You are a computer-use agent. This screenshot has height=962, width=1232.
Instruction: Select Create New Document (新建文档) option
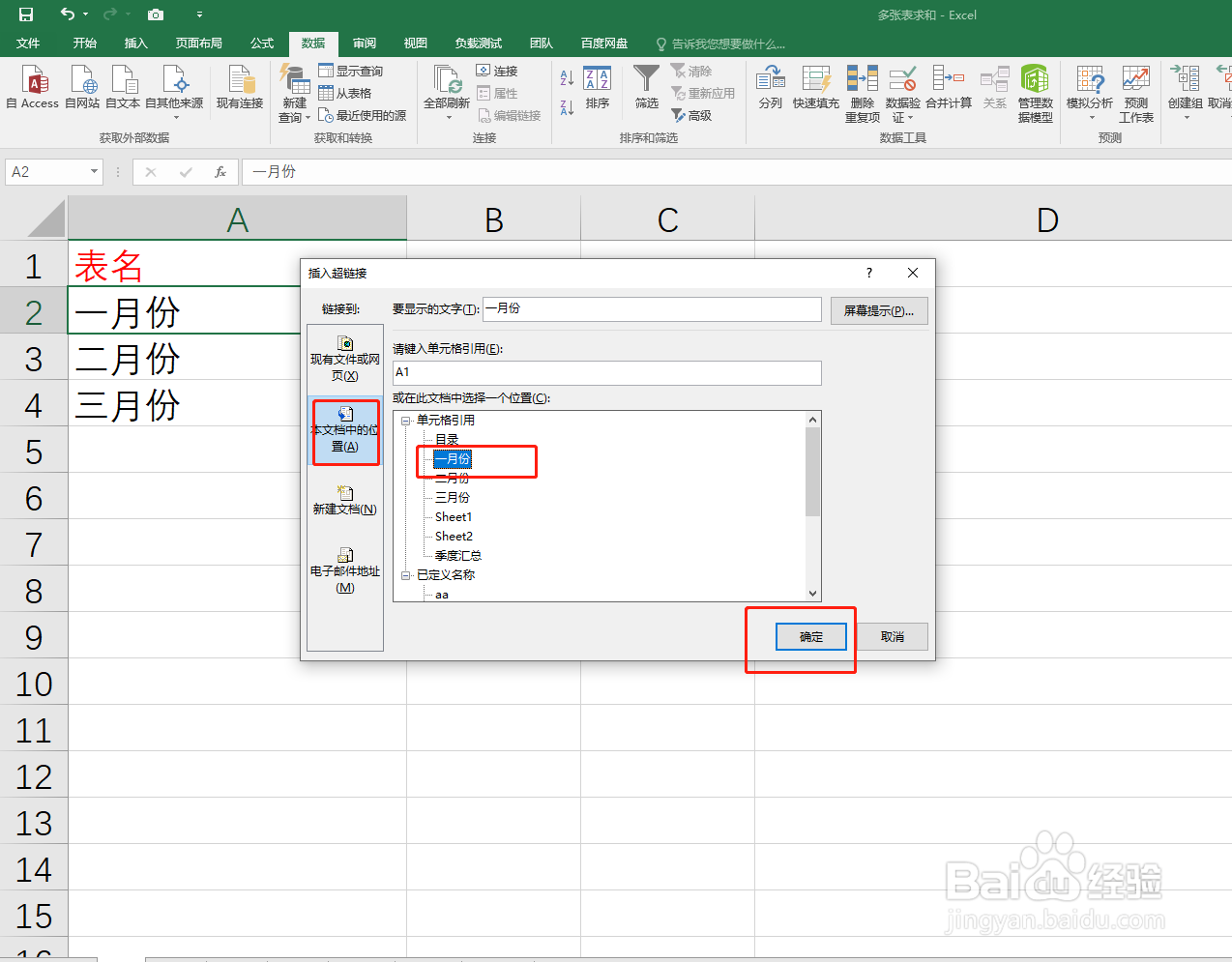[x=345, y=500]
